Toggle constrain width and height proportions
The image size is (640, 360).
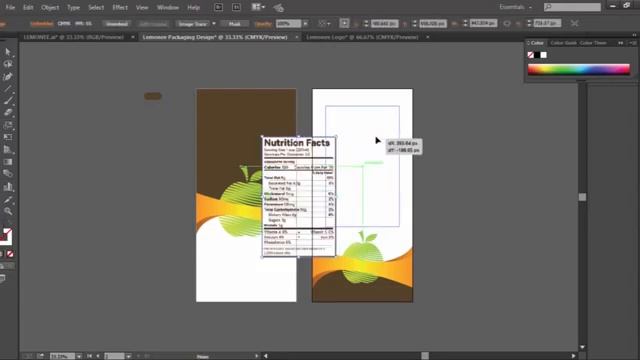507,24
